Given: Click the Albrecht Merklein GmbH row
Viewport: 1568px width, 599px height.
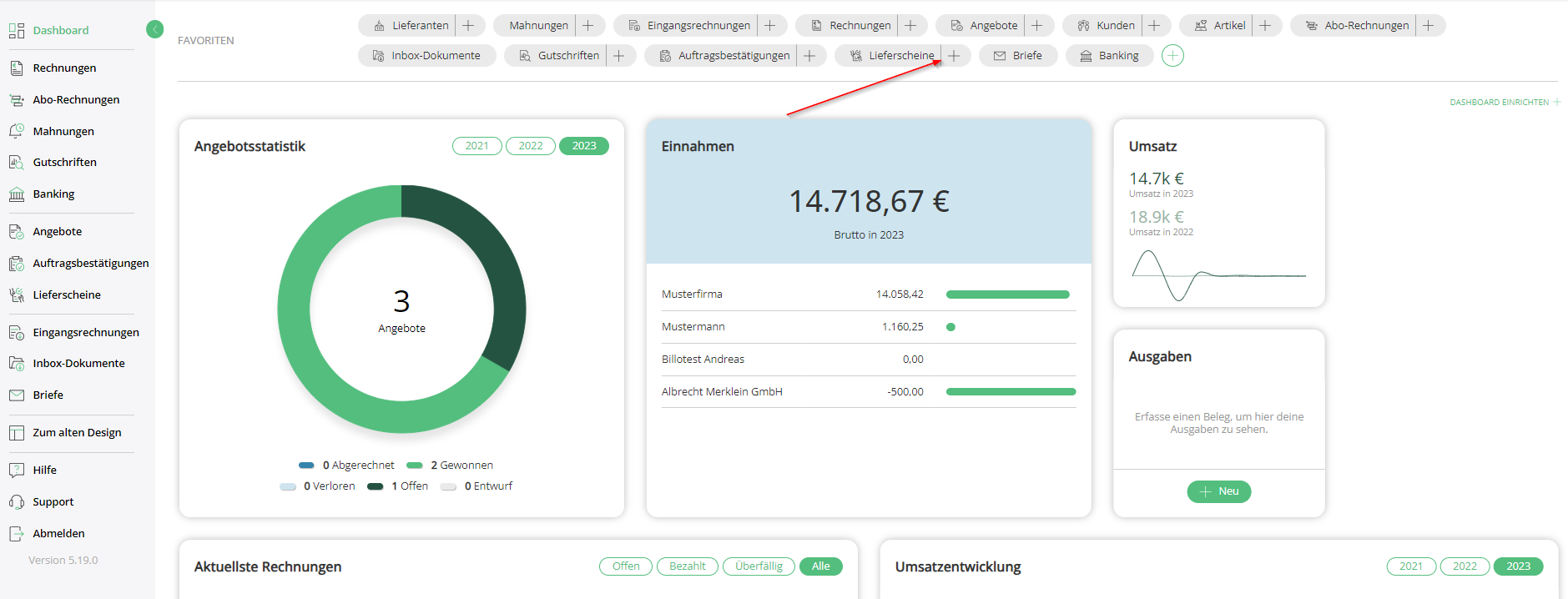Looking at the screenshot, I should [x=869, y=392].
